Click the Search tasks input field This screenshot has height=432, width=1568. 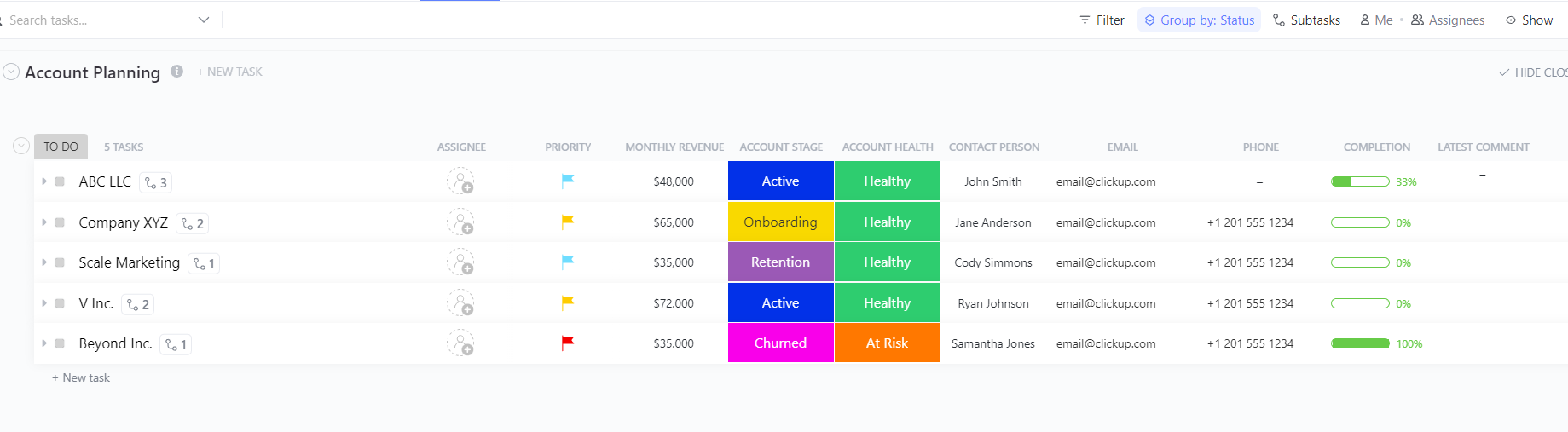pyautogui.click(x=98, y=20)
